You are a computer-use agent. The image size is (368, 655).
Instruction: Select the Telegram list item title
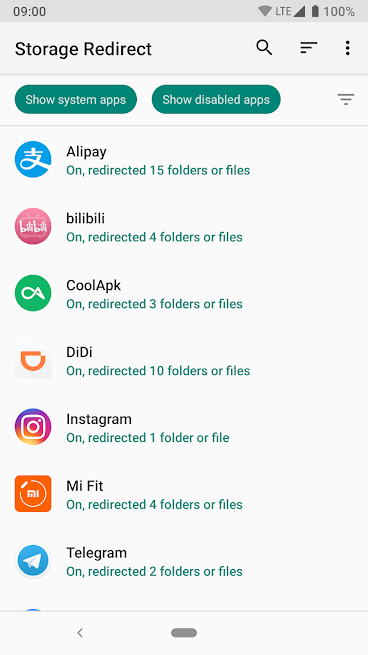96,553
